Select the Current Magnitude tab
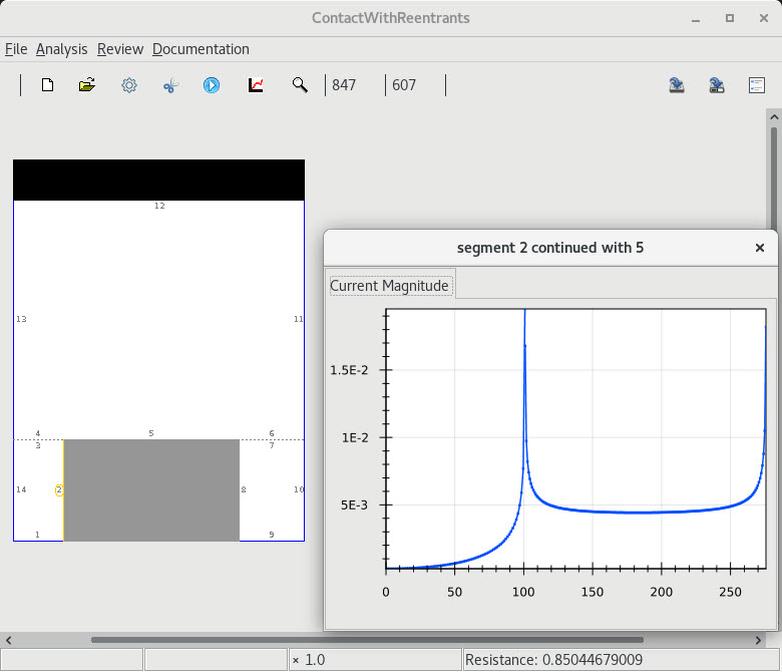The image size is (782, 672). (x=389, y=286)
